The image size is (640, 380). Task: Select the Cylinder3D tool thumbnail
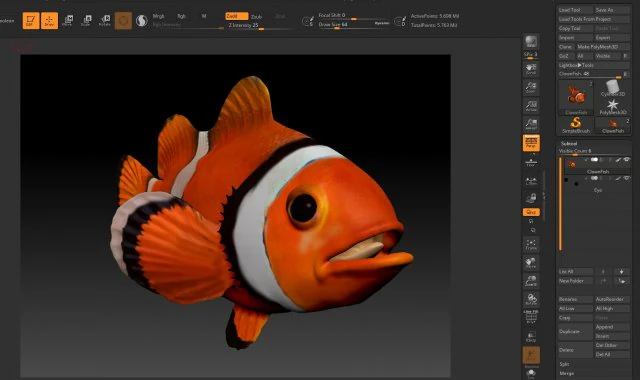pyautogui.click(x=613, y=88)
